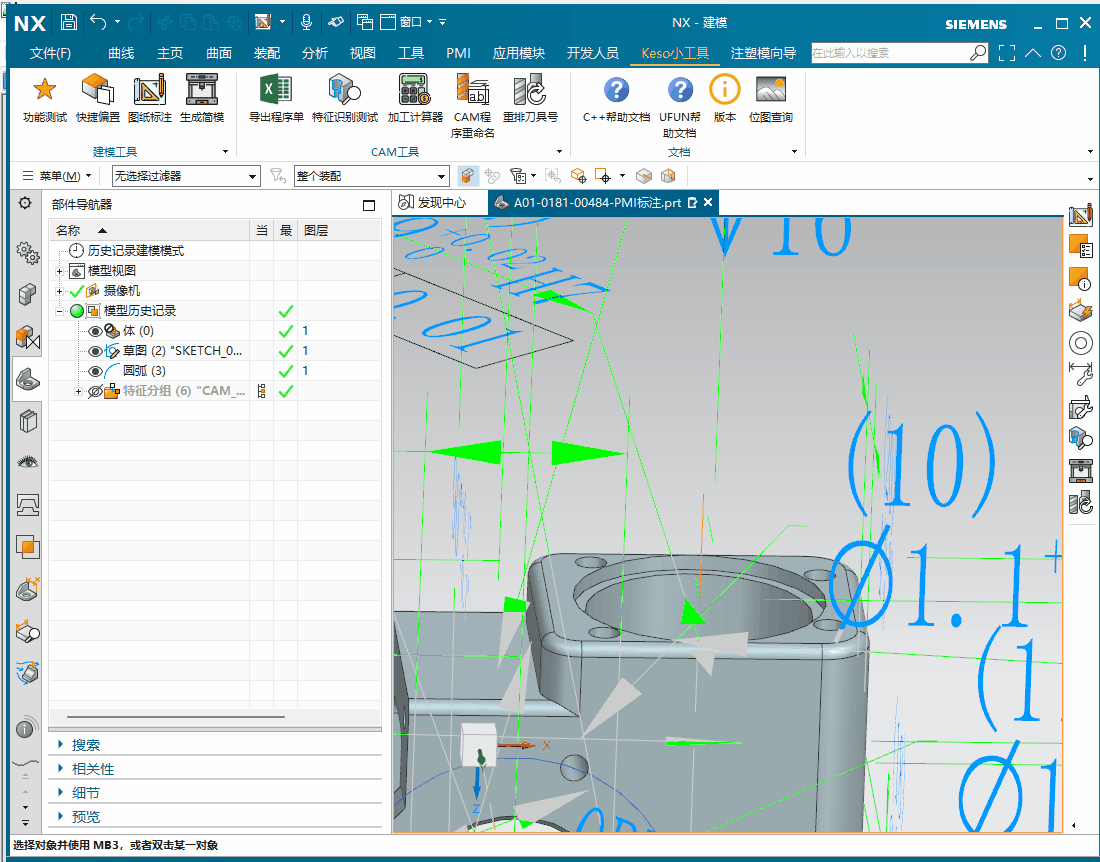Switch to the 注塑模向导 tab
Viewport: 1100px width, 862px height.
click(763, 53)
